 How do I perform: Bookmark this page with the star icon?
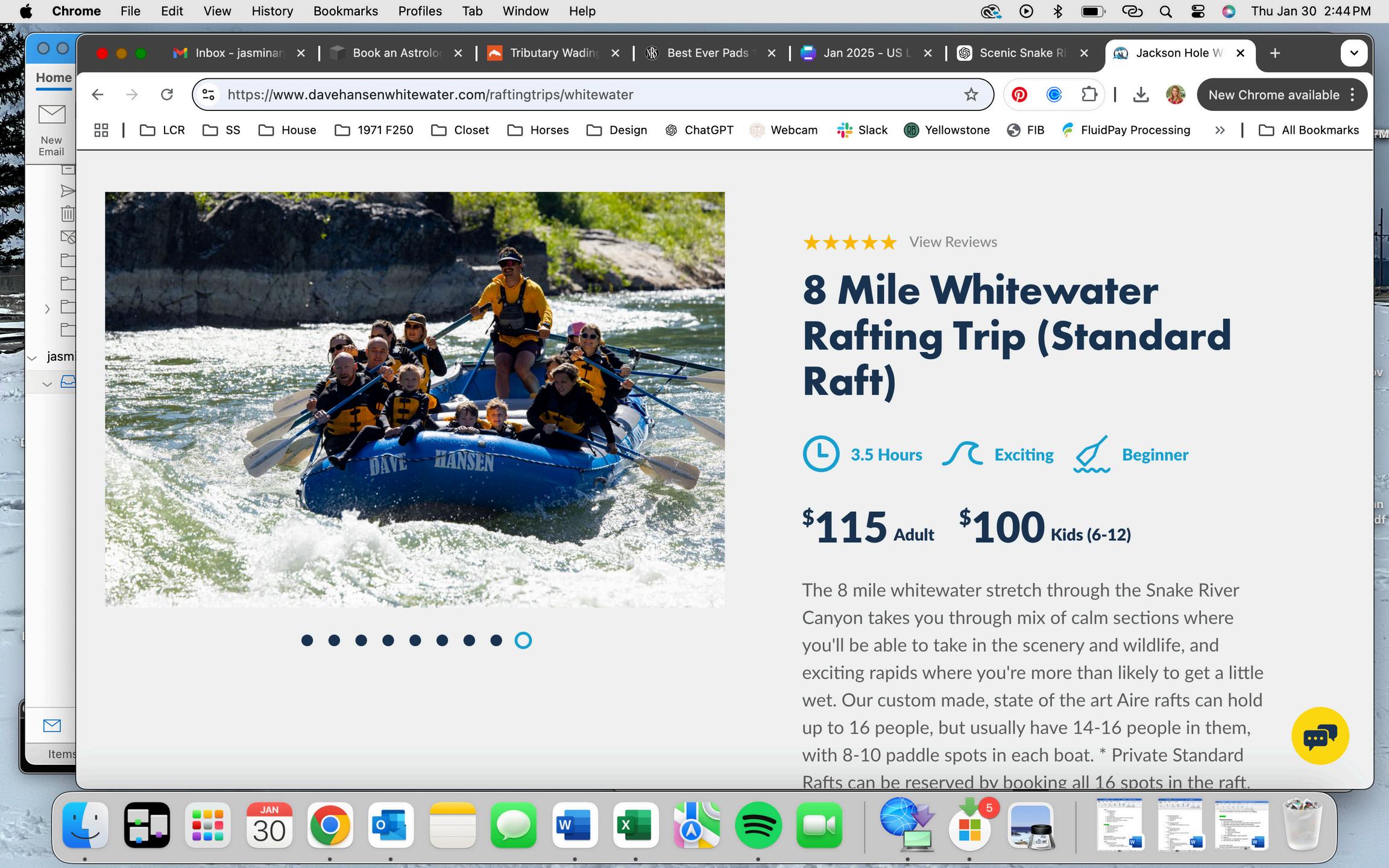click(971, 95)
